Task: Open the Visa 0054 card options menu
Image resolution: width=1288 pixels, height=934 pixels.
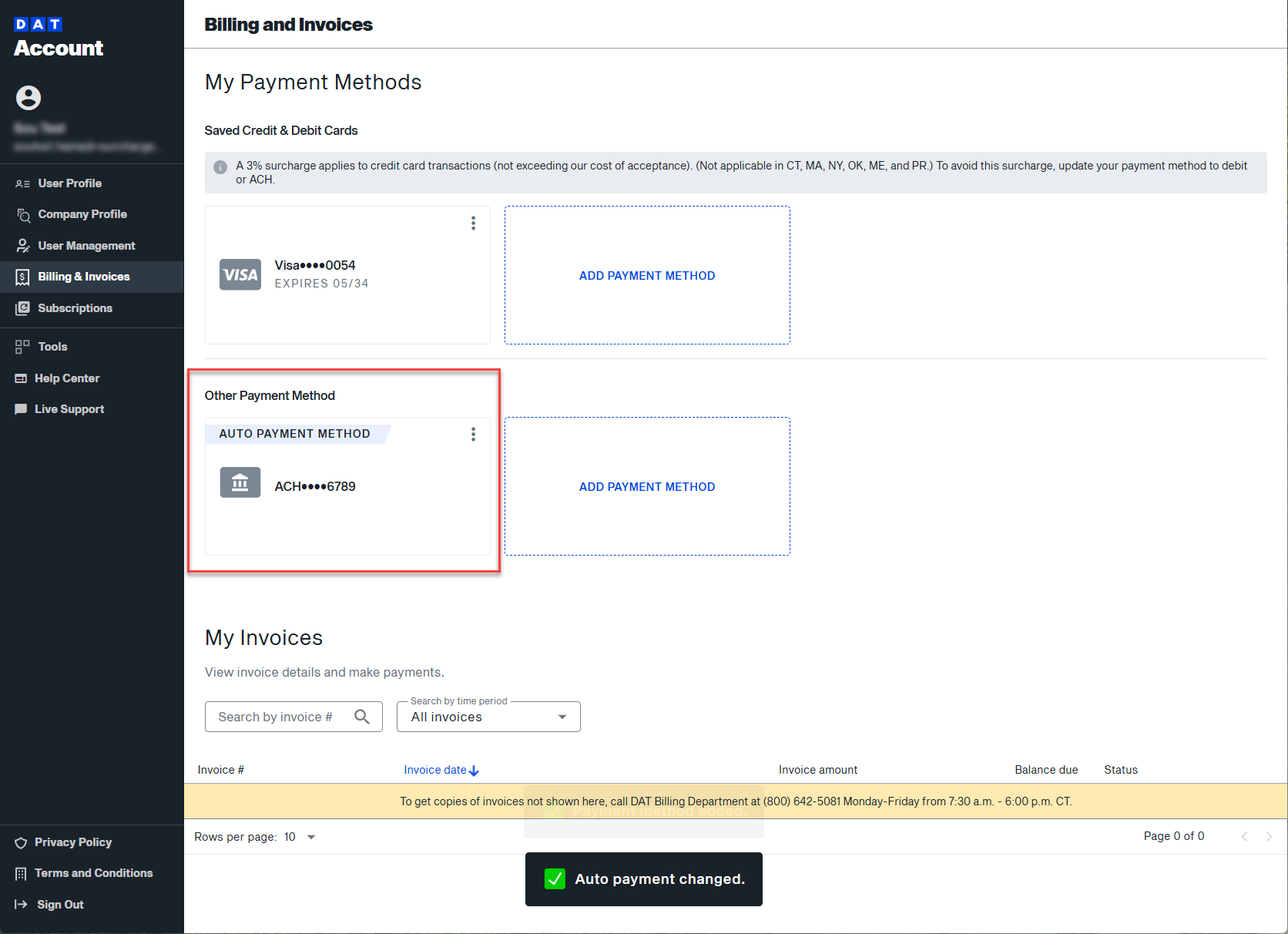Action: (473, 223)
